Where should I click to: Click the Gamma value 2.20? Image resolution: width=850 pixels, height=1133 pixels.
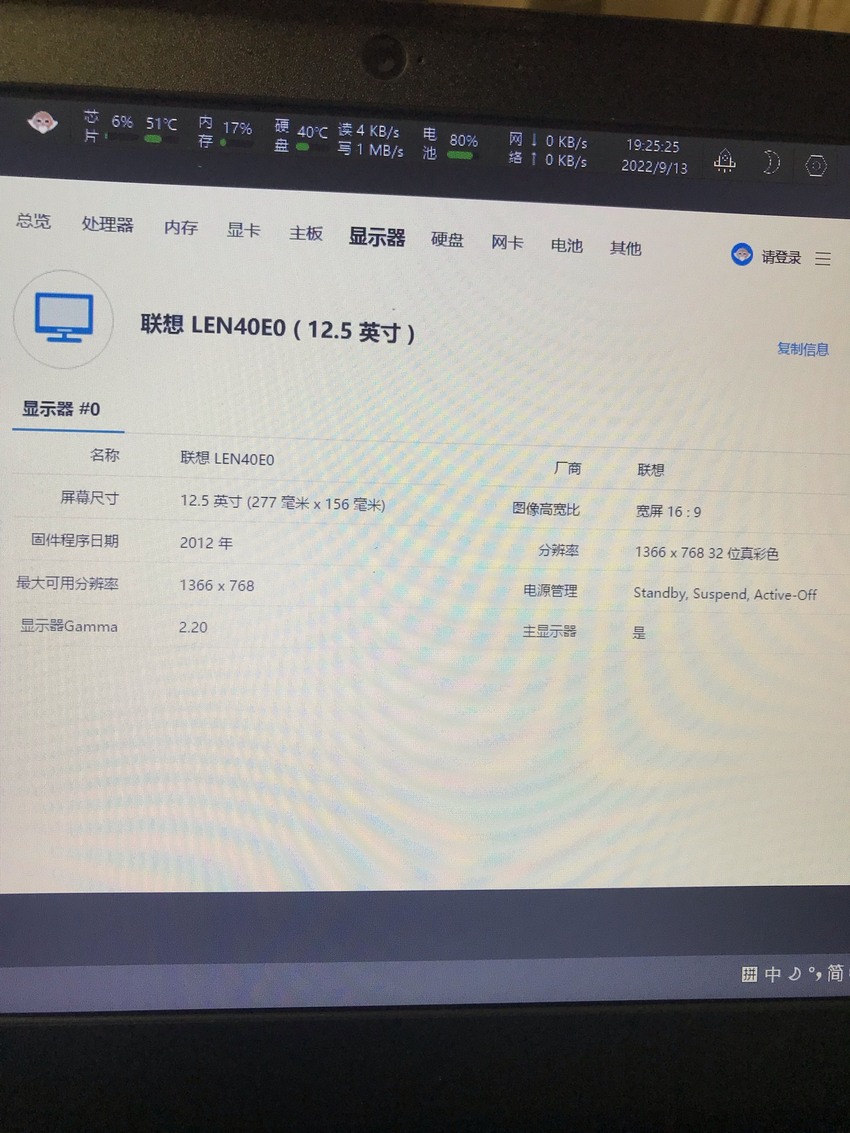(193, 627)
